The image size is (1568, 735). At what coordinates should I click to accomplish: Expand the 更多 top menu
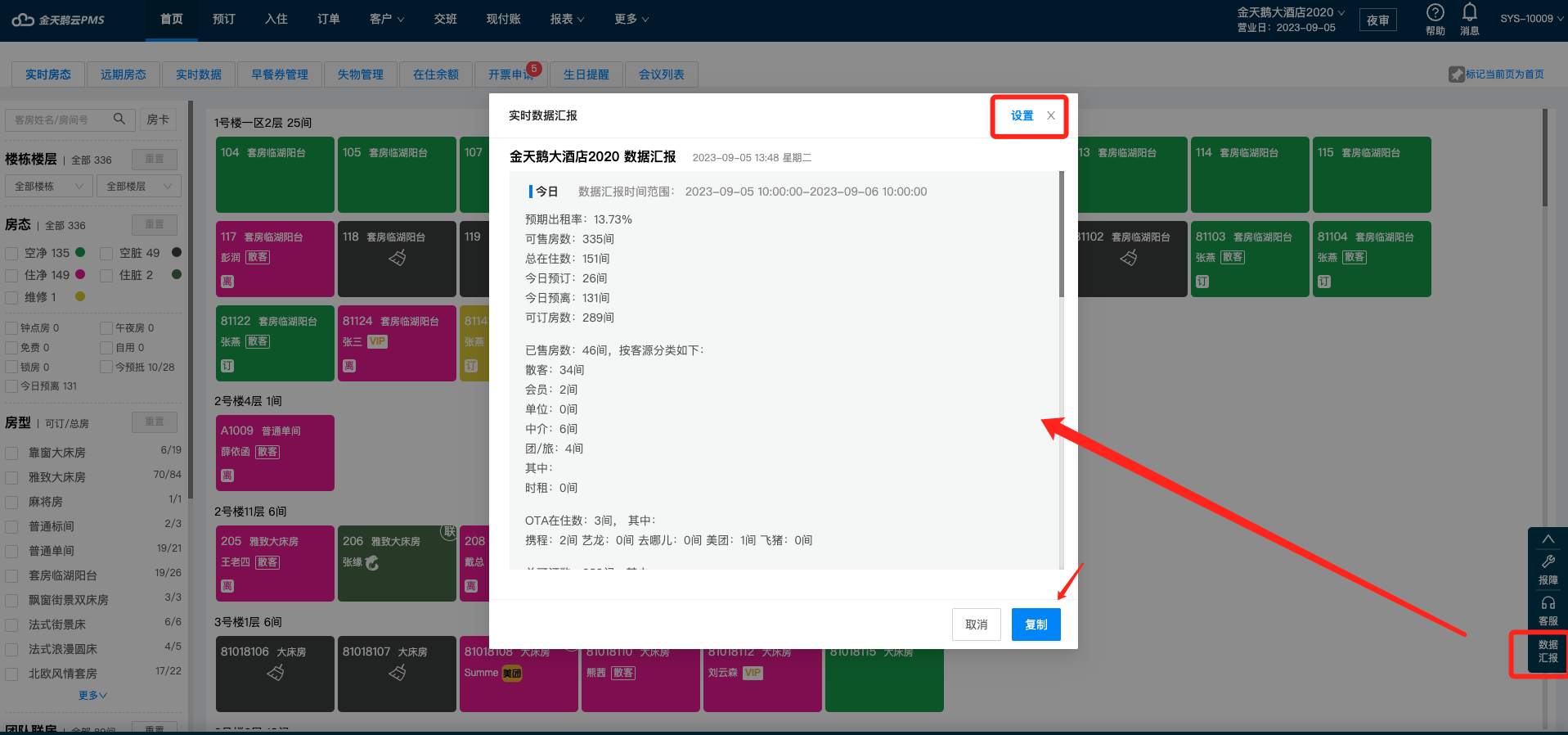[631, 20]
